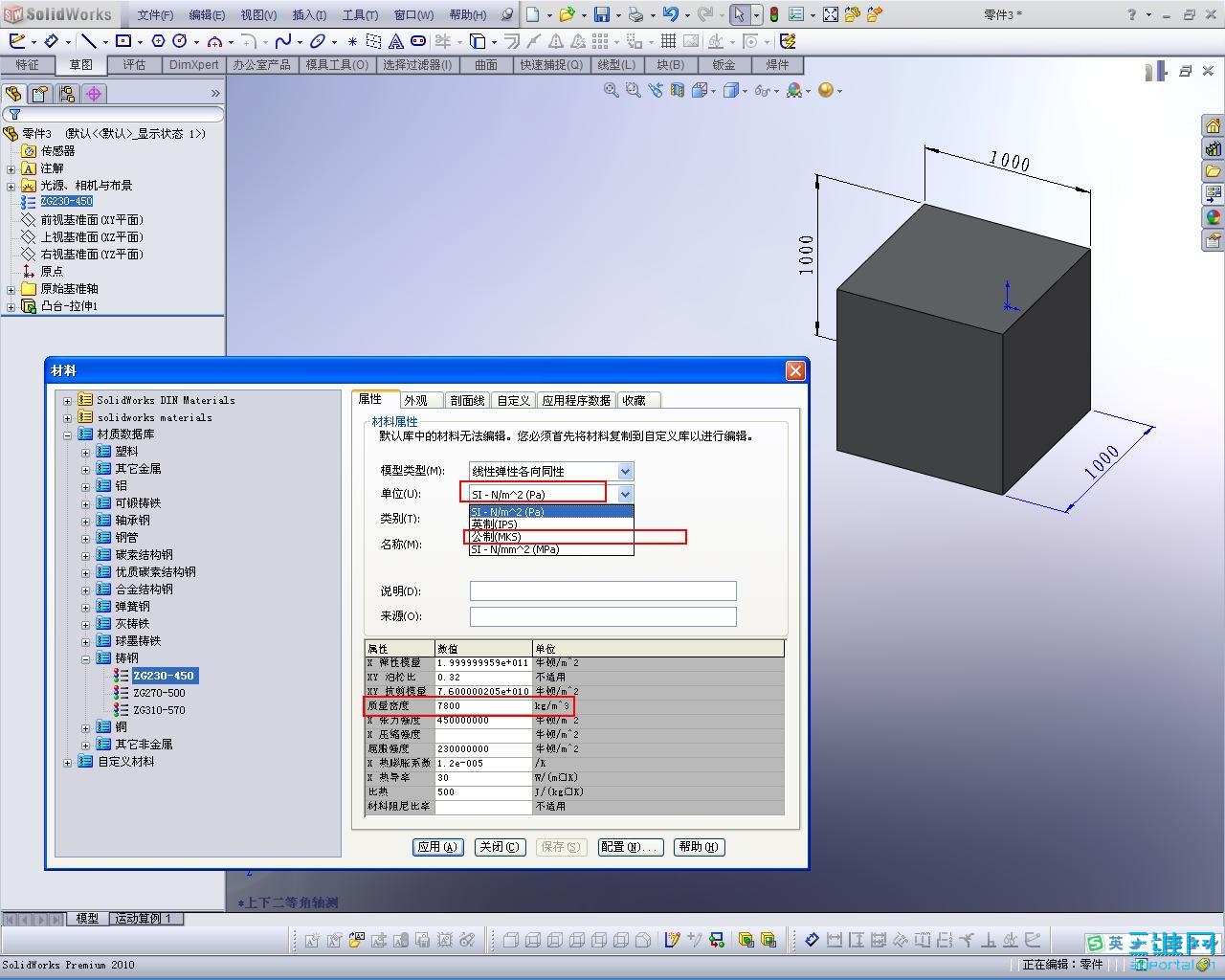
Task: Open the File Explorer task pane icon
Action: (x=1214, y=172)
